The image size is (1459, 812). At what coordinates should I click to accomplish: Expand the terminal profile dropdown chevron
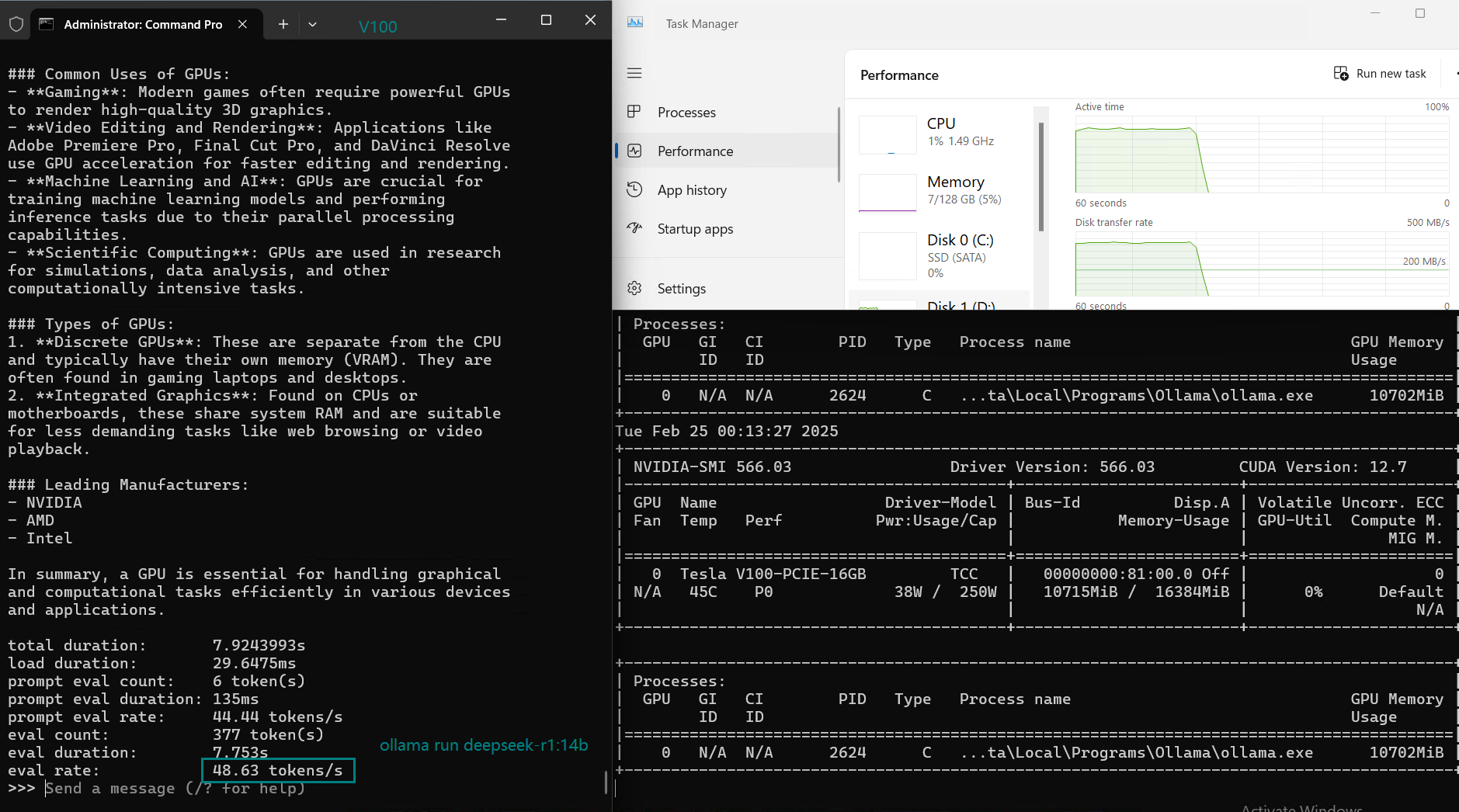[312, 24]
